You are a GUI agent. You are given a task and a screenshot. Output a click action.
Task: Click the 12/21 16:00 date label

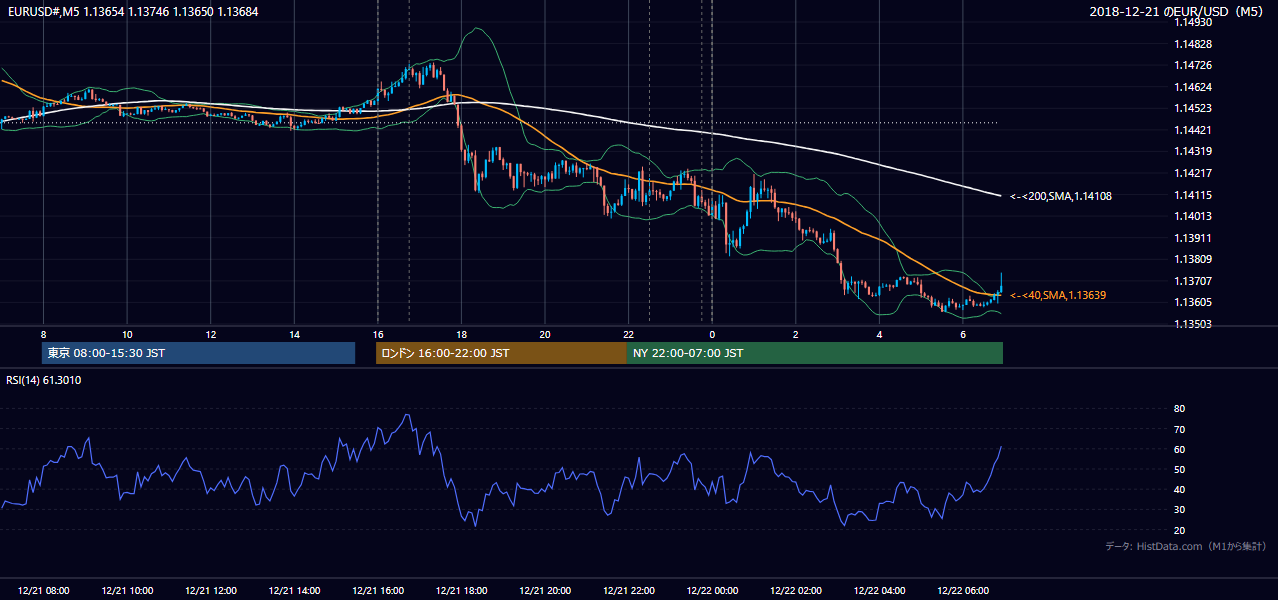(x=378, y=591)
